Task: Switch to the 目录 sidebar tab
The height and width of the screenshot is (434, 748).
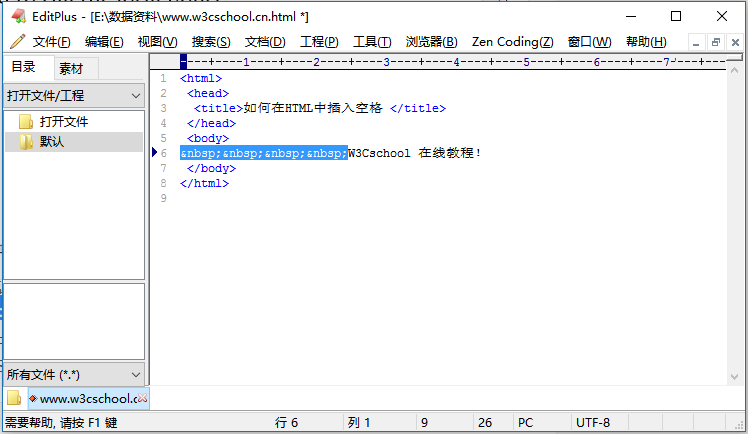Action: point(23,68)
